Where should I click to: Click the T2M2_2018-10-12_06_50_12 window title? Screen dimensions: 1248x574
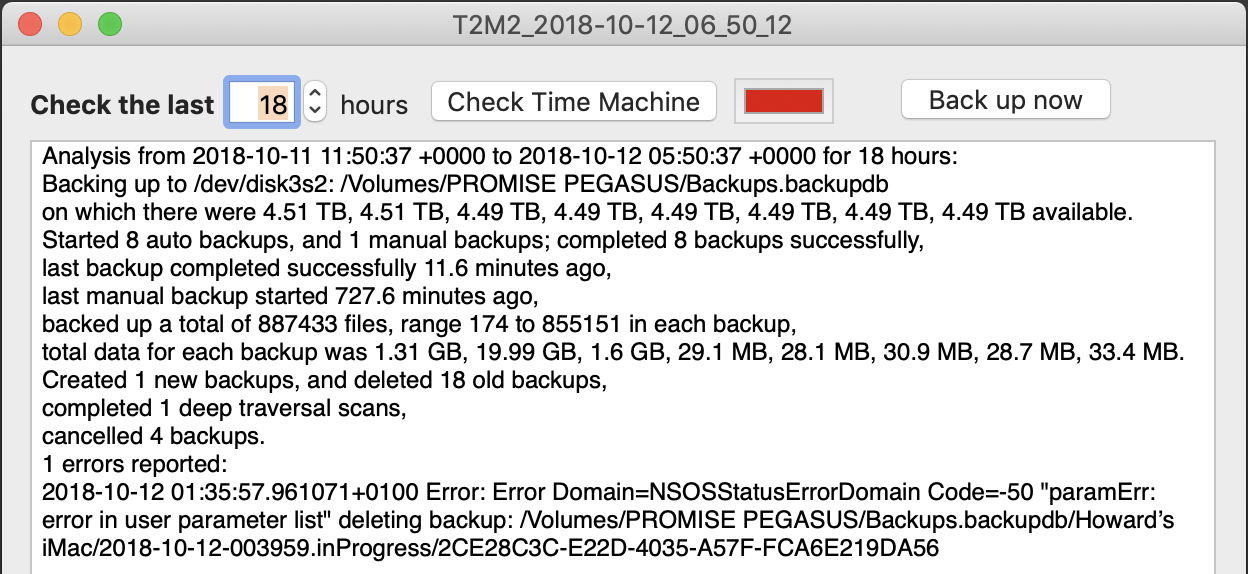pyautogui.click(x=622, y=25)
